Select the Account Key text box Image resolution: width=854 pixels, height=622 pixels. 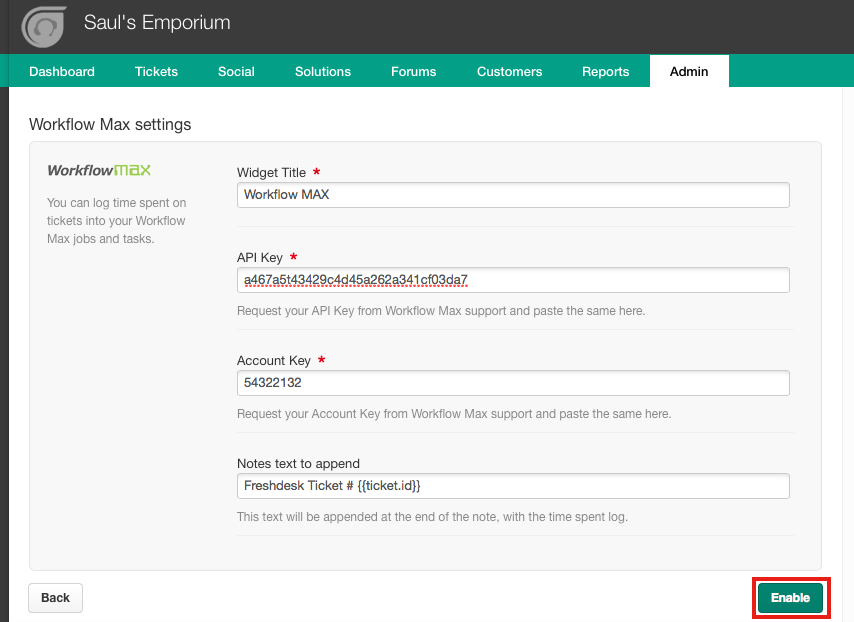point(513,383)
